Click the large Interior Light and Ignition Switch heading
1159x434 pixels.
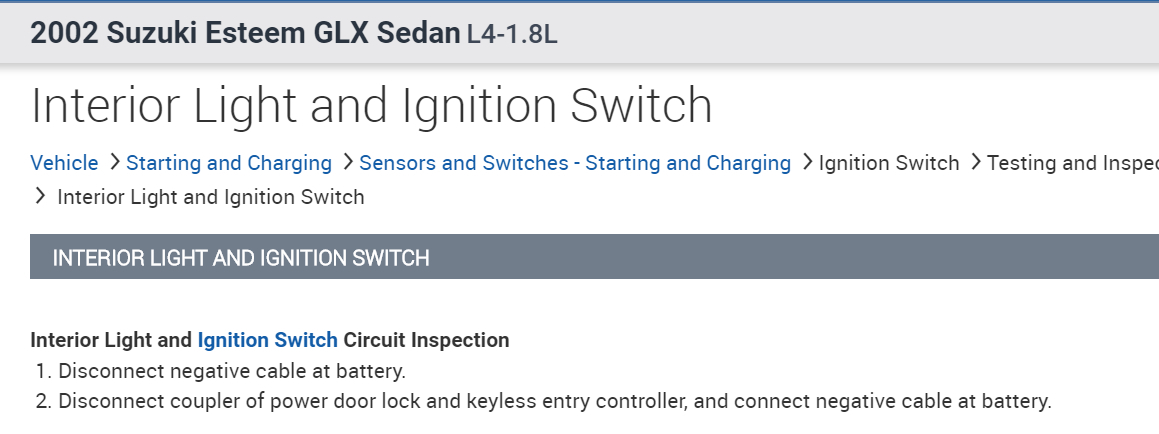point(371,106)
